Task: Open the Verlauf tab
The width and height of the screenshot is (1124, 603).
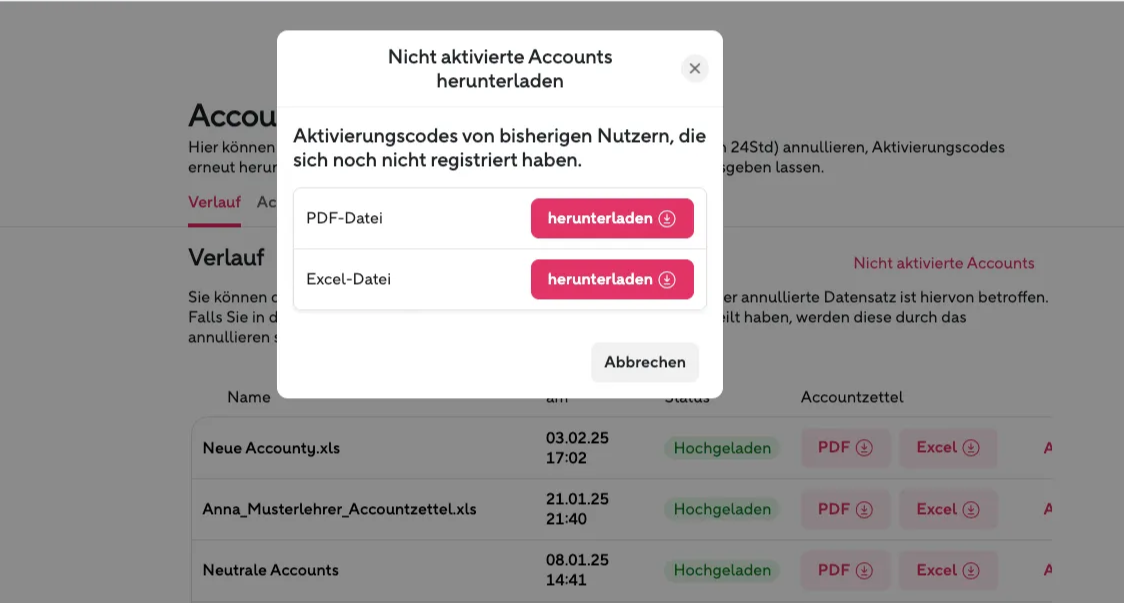Action: click(214, 202)
